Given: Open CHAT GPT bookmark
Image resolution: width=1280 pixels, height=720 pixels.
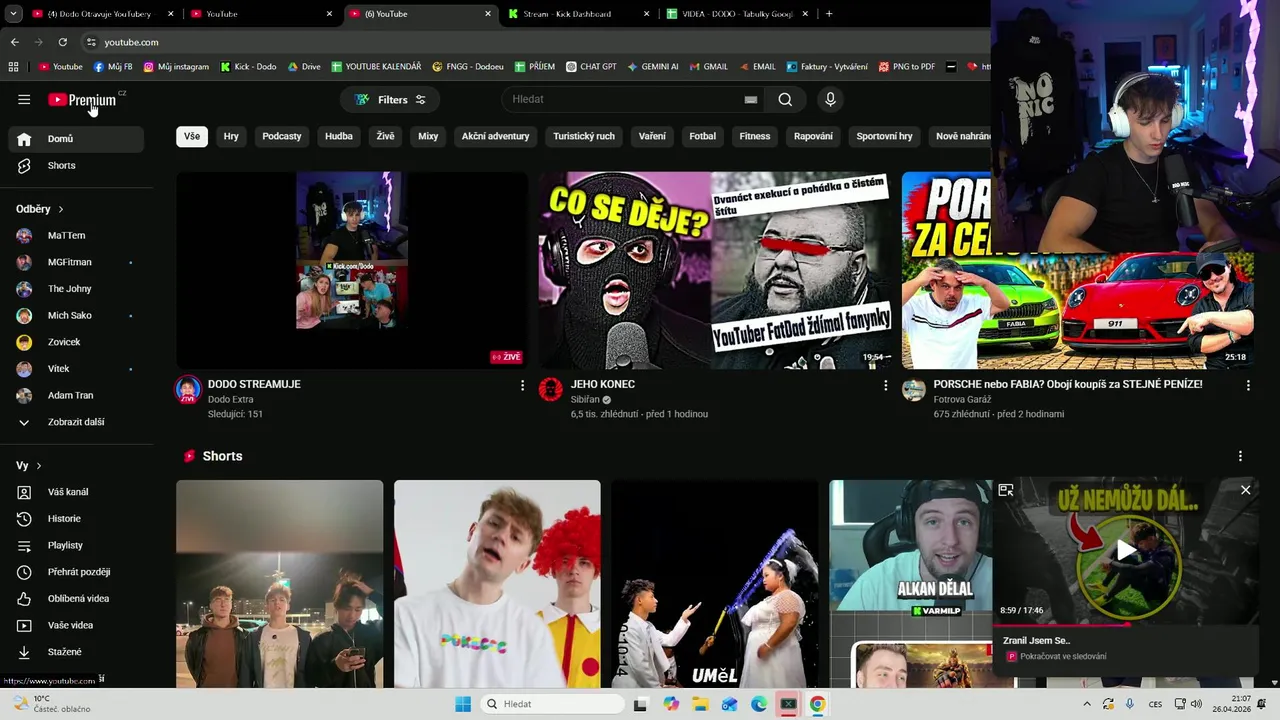Looking at the screenshot, I should coord(591,67).
